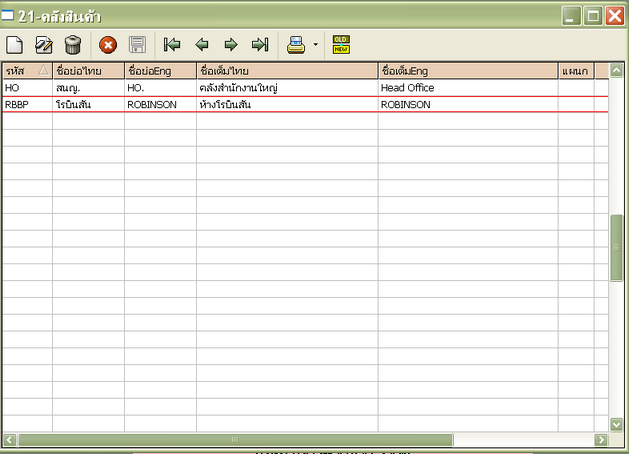Viewport: 629px width, 454px height.
Task: Click the ชื่อเต็มEng column header
Action: click(x=467, y=71)
